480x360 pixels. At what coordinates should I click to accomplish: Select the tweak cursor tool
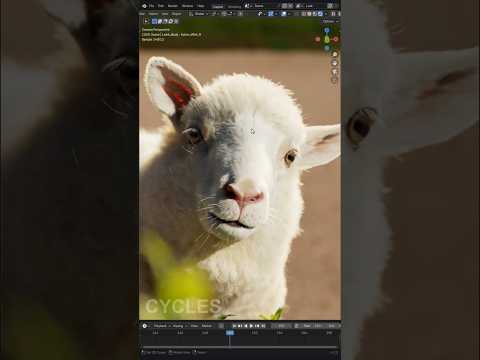146,21
